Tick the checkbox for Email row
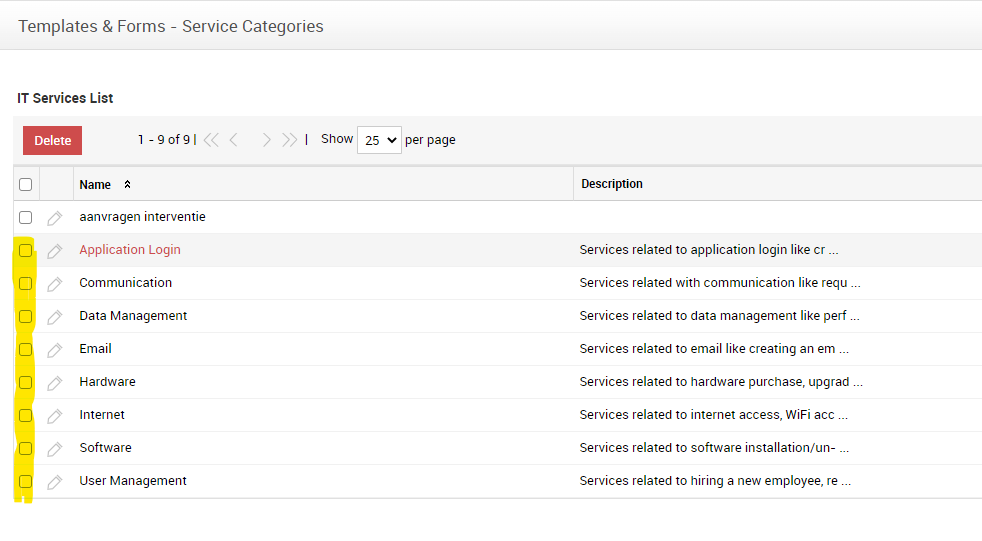 tap(26, 349)
